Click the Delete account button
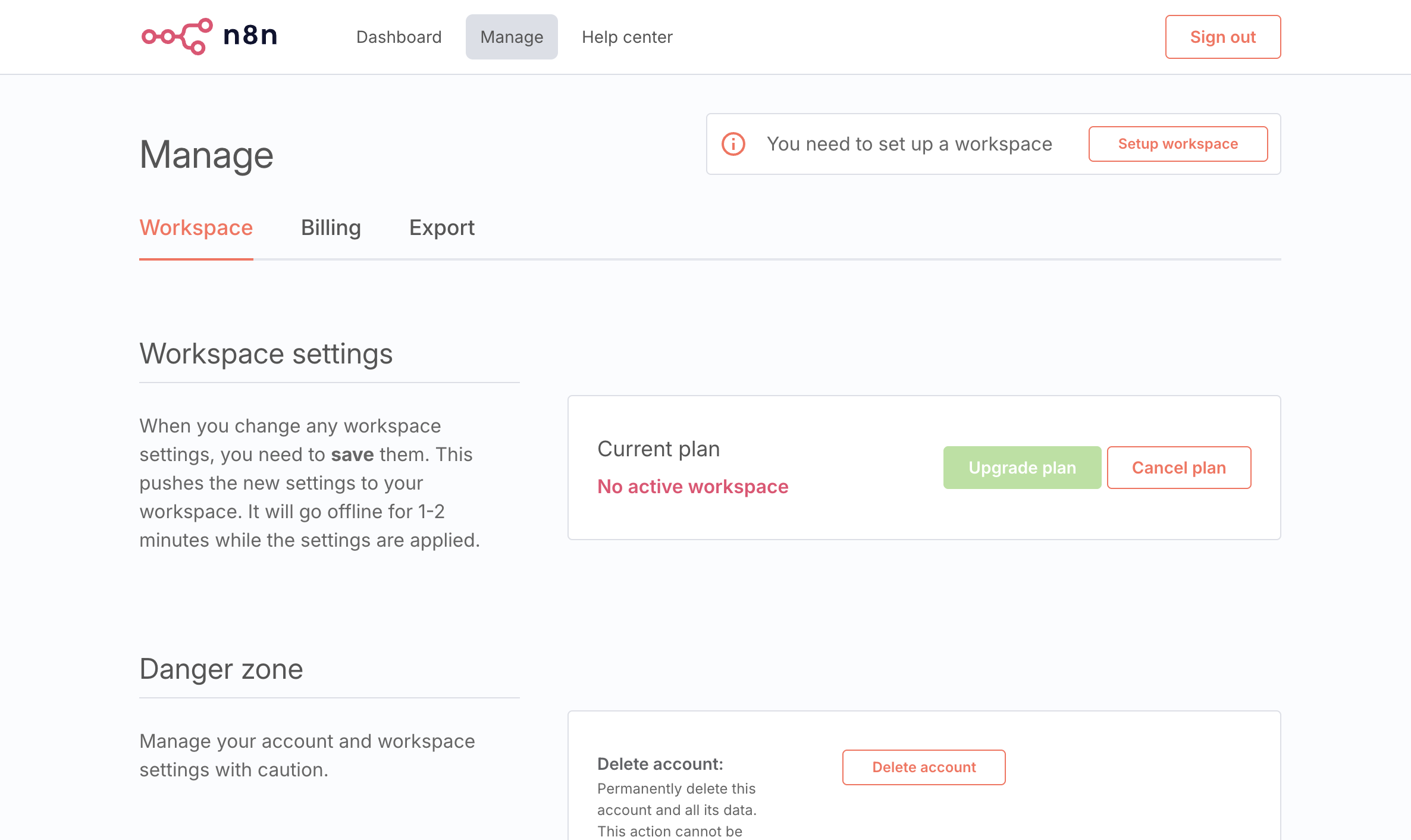This screenshot has height=840, width=1411. (924, 767)
